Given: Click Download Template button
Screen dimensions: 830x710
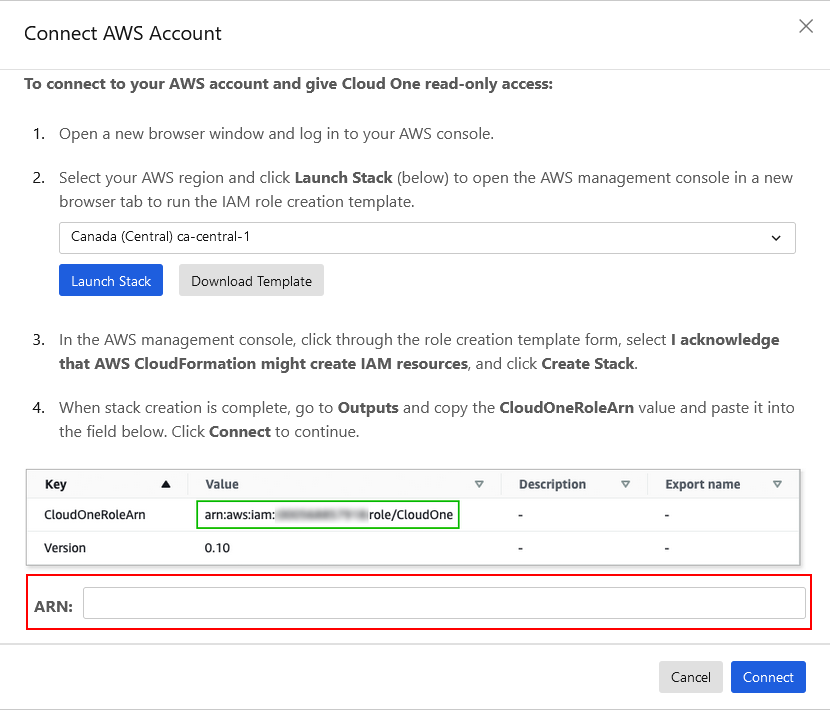Looking at the screenshot, I should [x=251, y=280].
